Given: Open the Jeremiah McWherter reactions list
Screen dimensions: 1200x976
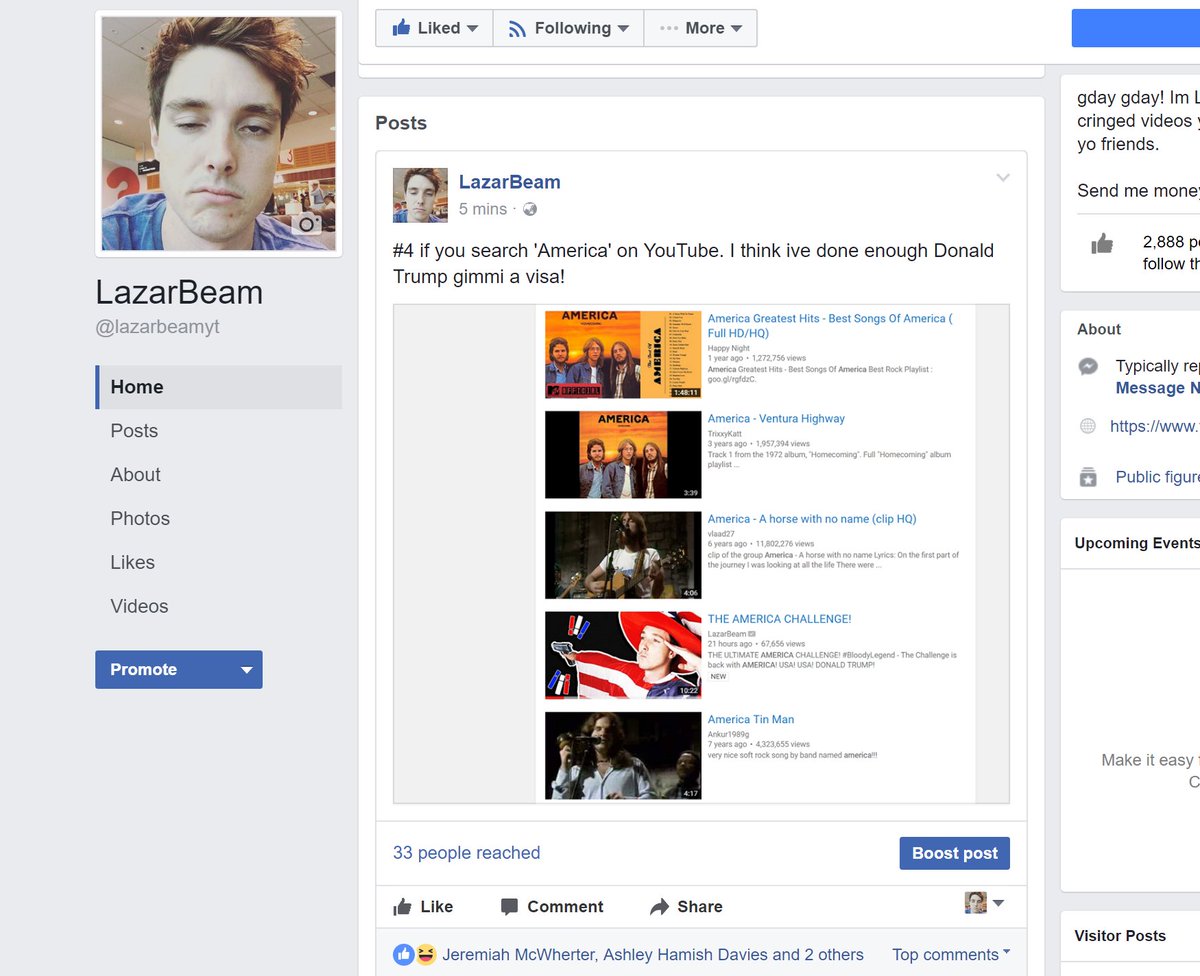Looking at the screenshot, I should pos(653,955).
